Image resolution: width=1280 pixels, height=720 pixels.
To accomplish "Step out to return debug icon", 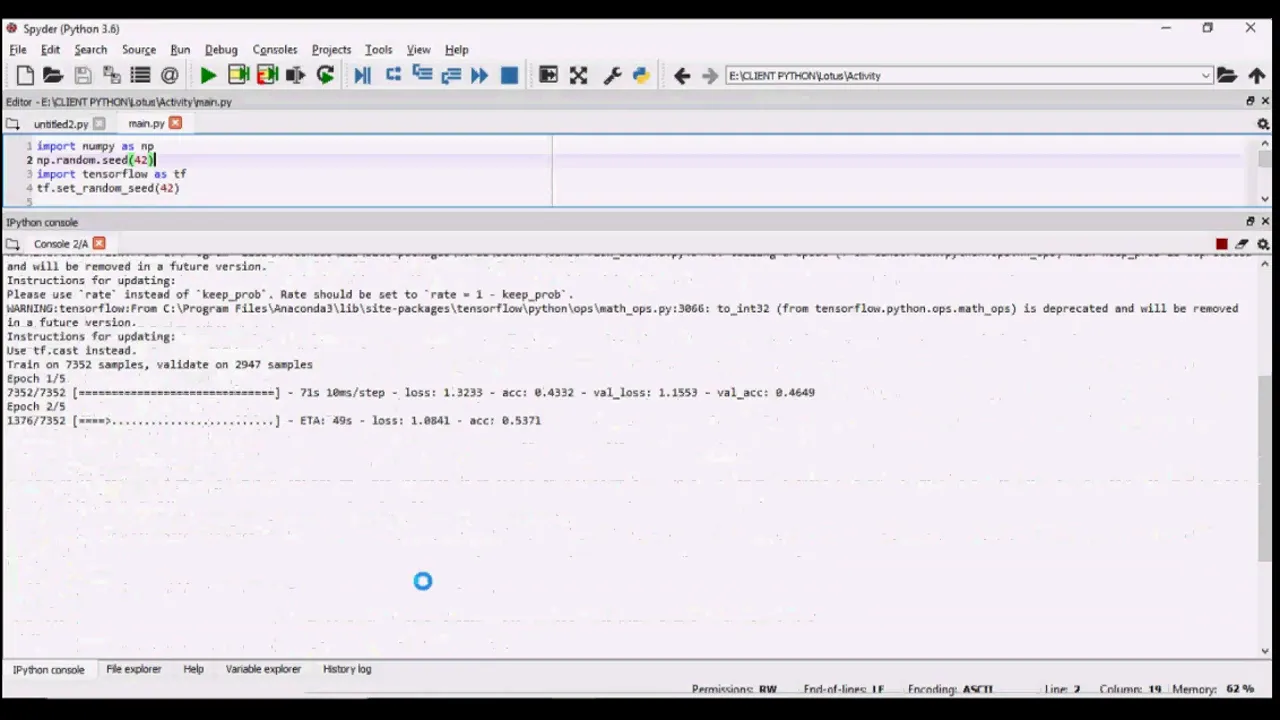I will coord(451,75).
